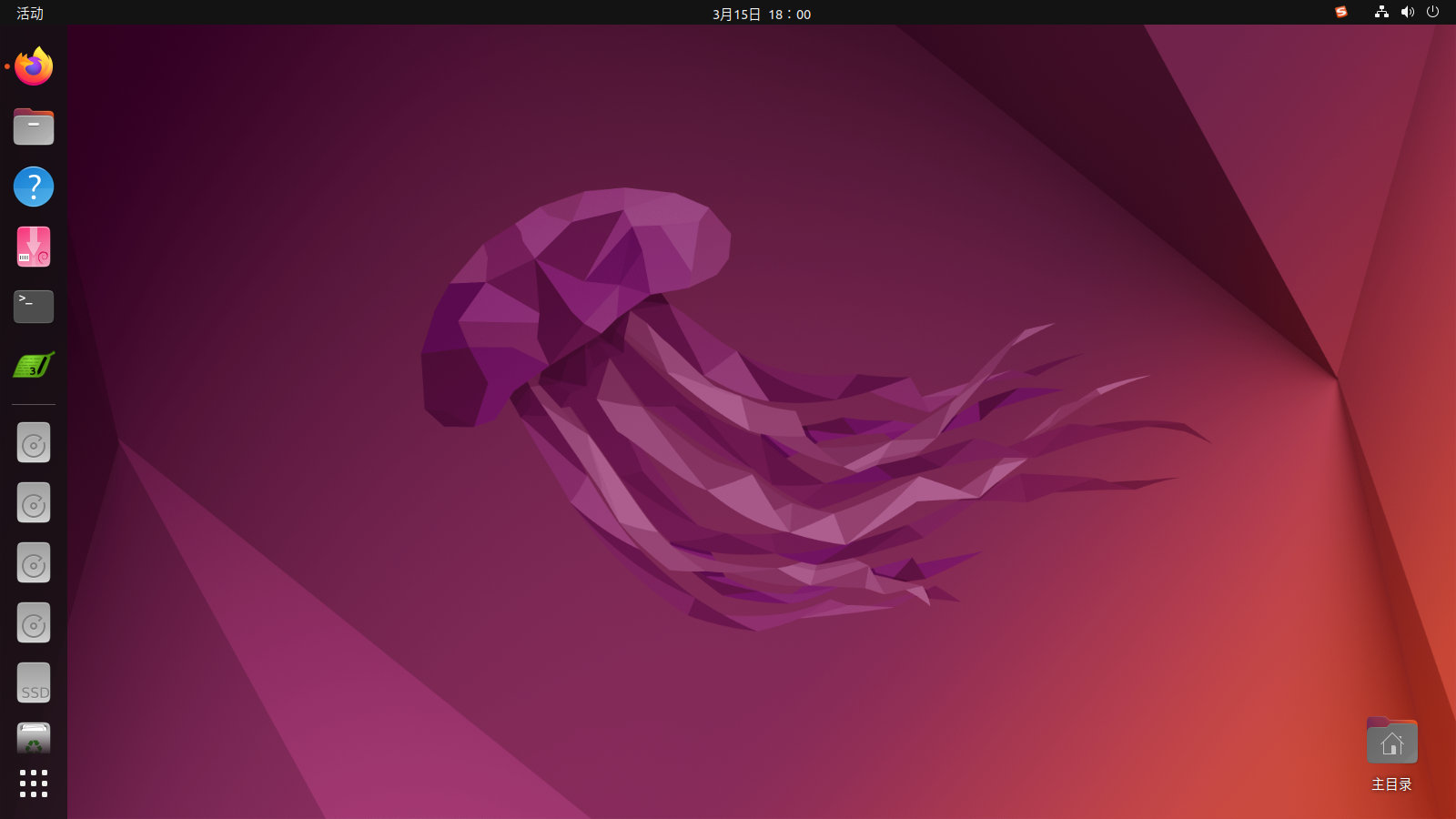Open the disc drive directly above SSD icon
Screen dimensions: 1456x819
click(34, 623)
